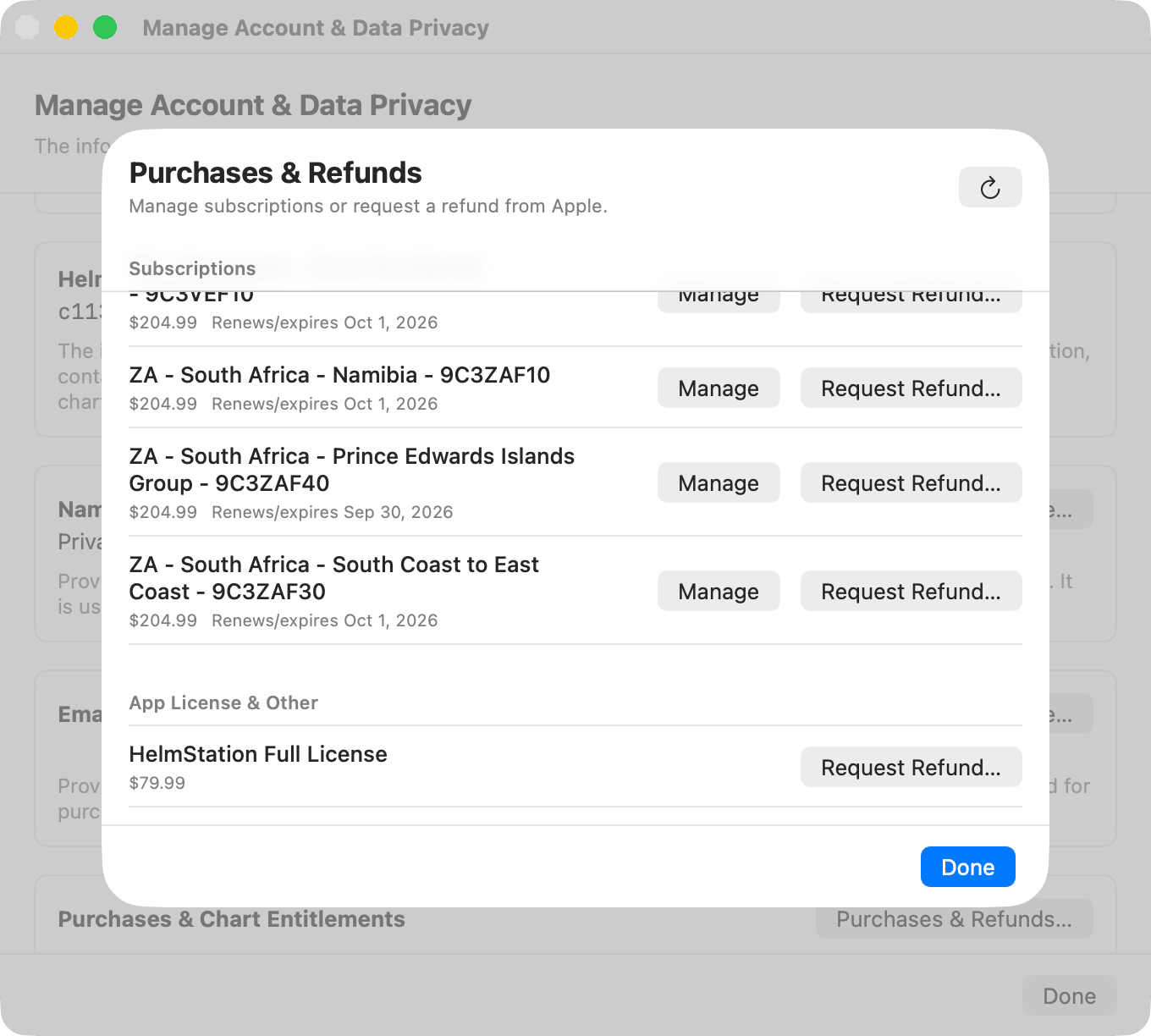
Task: Request refund for Namibia 9C3ZAF10 subscription
Action: click(911, 388)
